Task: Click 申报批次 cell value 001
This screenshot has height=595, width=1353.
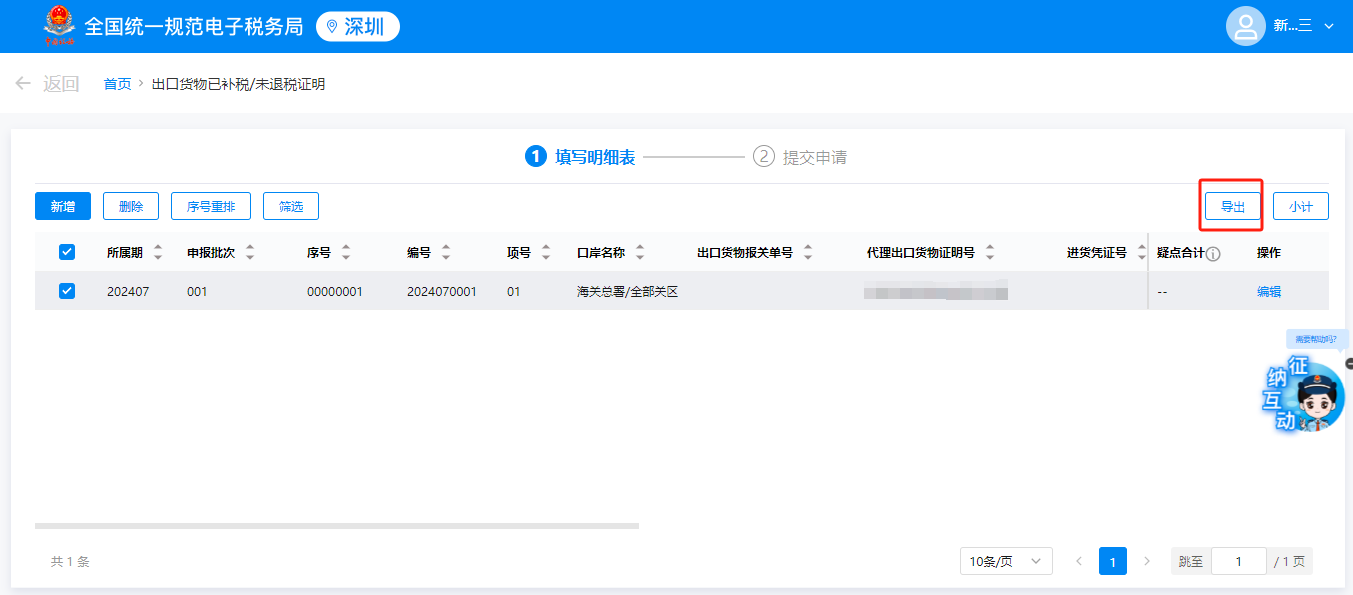Action: (x=197, y=292)
